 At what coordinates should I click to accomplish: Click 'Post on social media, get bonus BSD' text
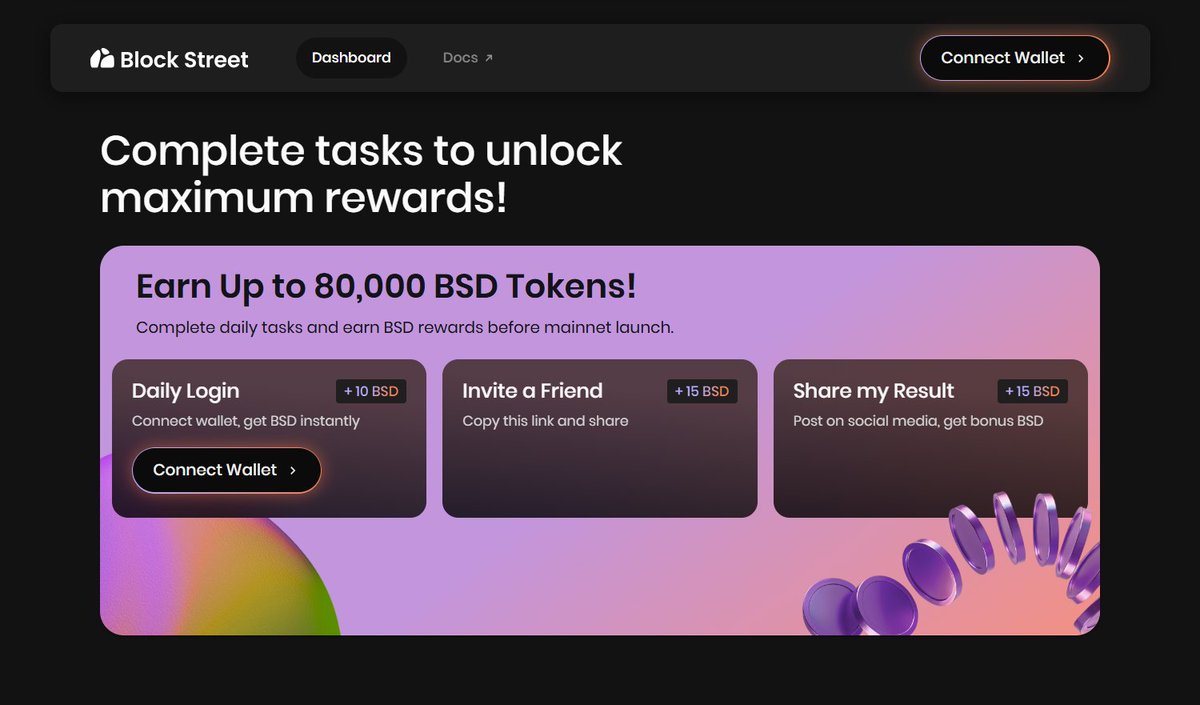coord(918,421)
